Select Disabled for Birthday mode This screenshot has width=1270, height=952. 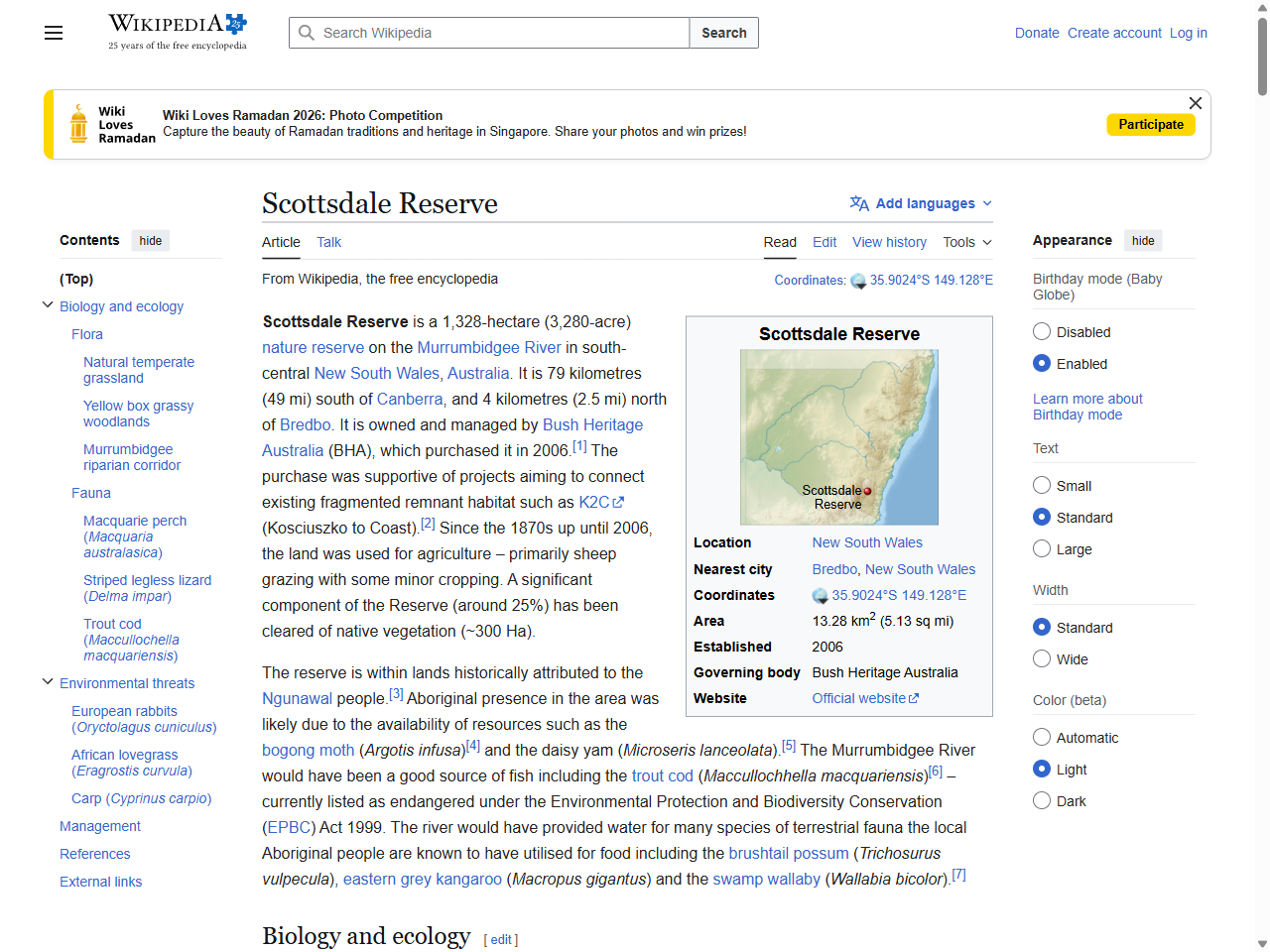pos(1042,332)
